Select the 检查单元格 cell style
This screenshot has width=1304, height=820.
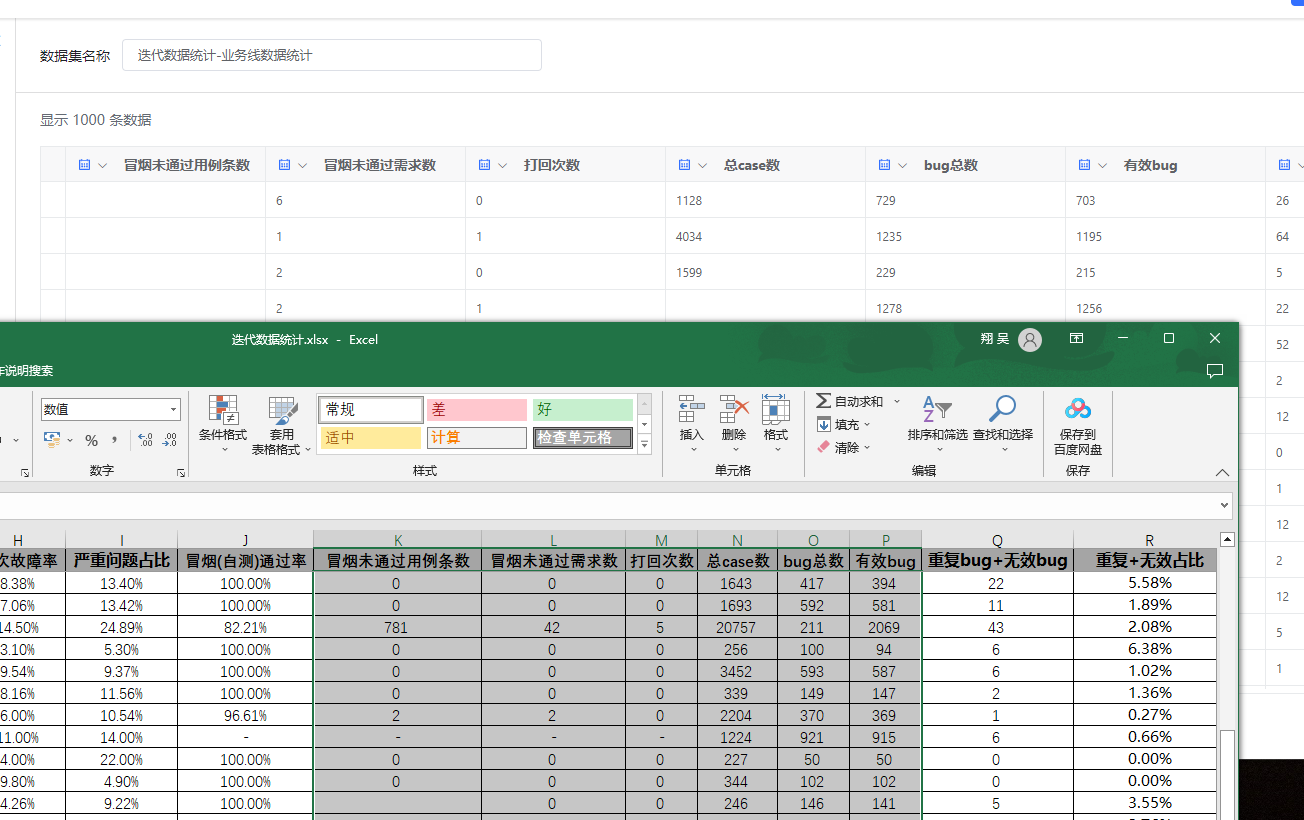coord(582,438)
